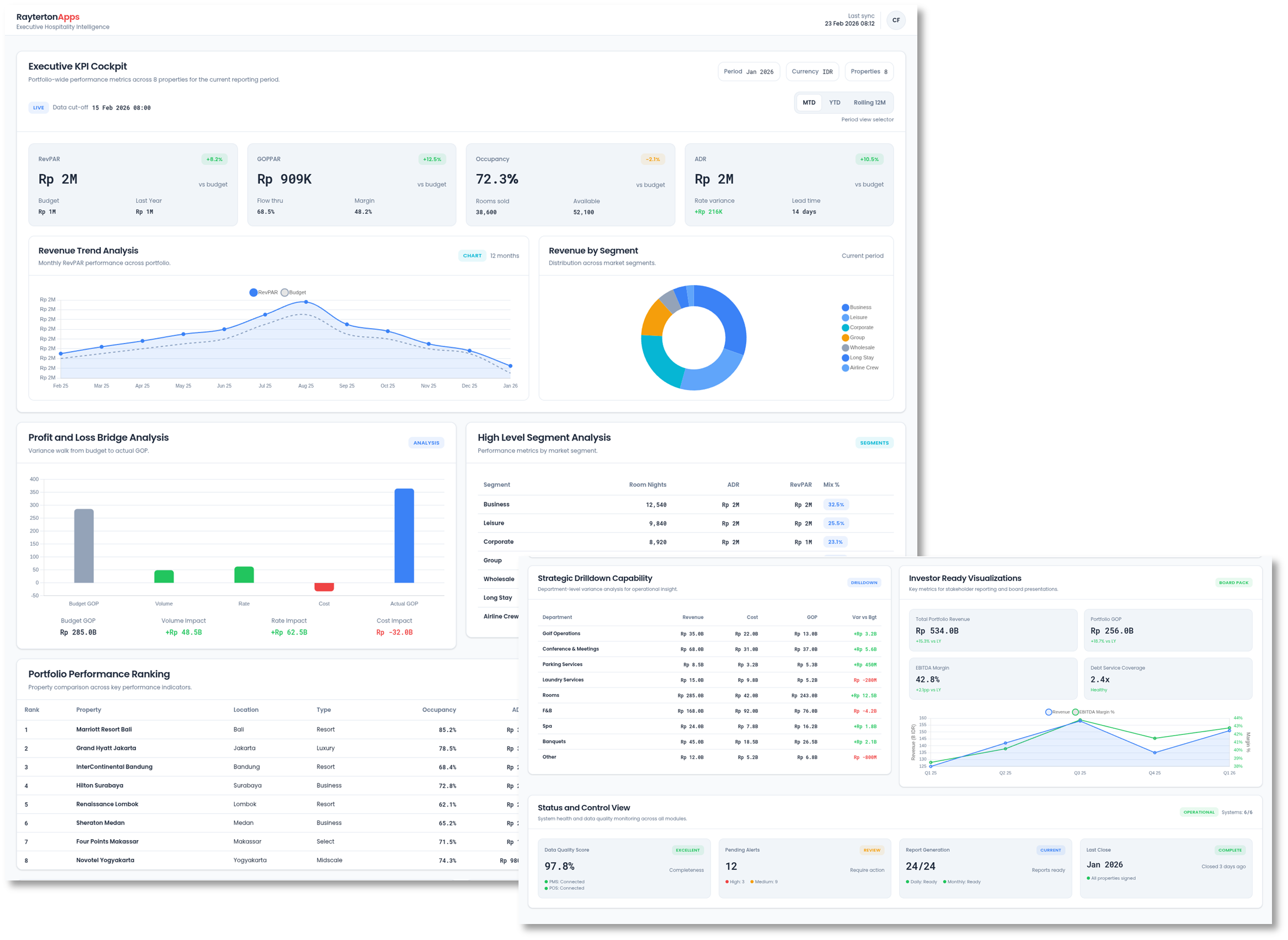This screenshot has height=940, width=1288.
Task: Open the DRILLDOWN badge in Strategic Drilldown Capability
Action: click(x=863, y=582)
